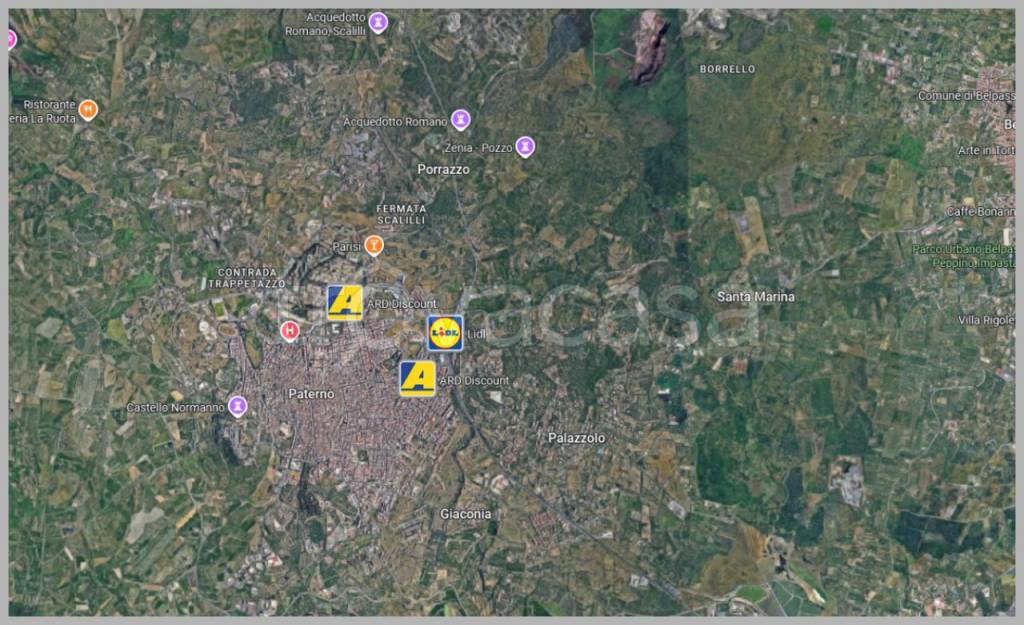Screen dimensions: 1024x625
Task: Open the Parisi bar marker
Action: point(374,245)
